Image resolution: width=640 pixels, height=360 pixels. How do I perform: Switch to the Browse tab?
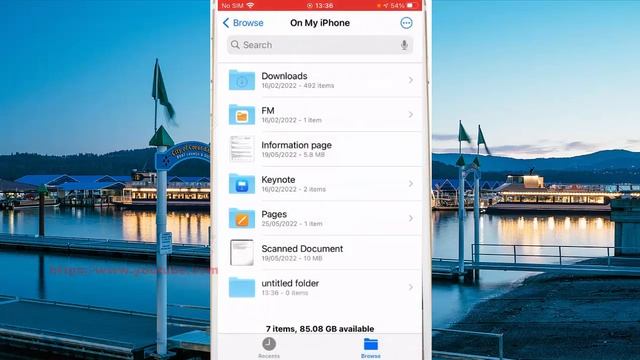point(371,348)
